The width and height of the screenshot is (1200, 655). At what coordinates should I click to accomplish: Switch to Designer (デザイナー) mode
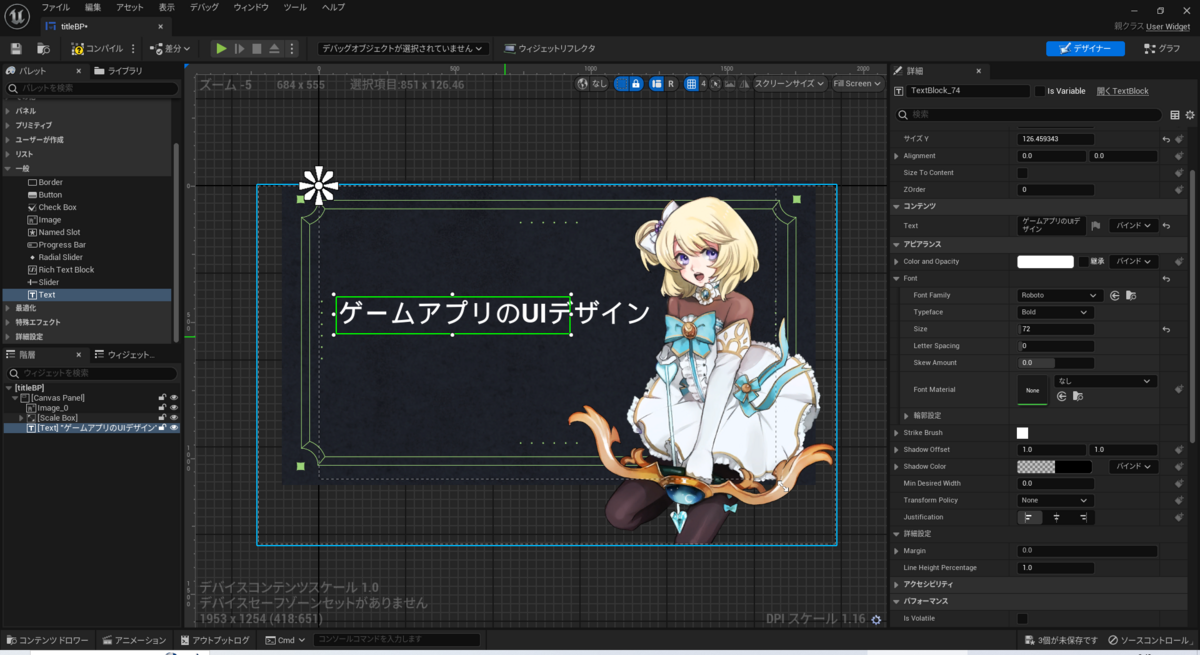1085,48
